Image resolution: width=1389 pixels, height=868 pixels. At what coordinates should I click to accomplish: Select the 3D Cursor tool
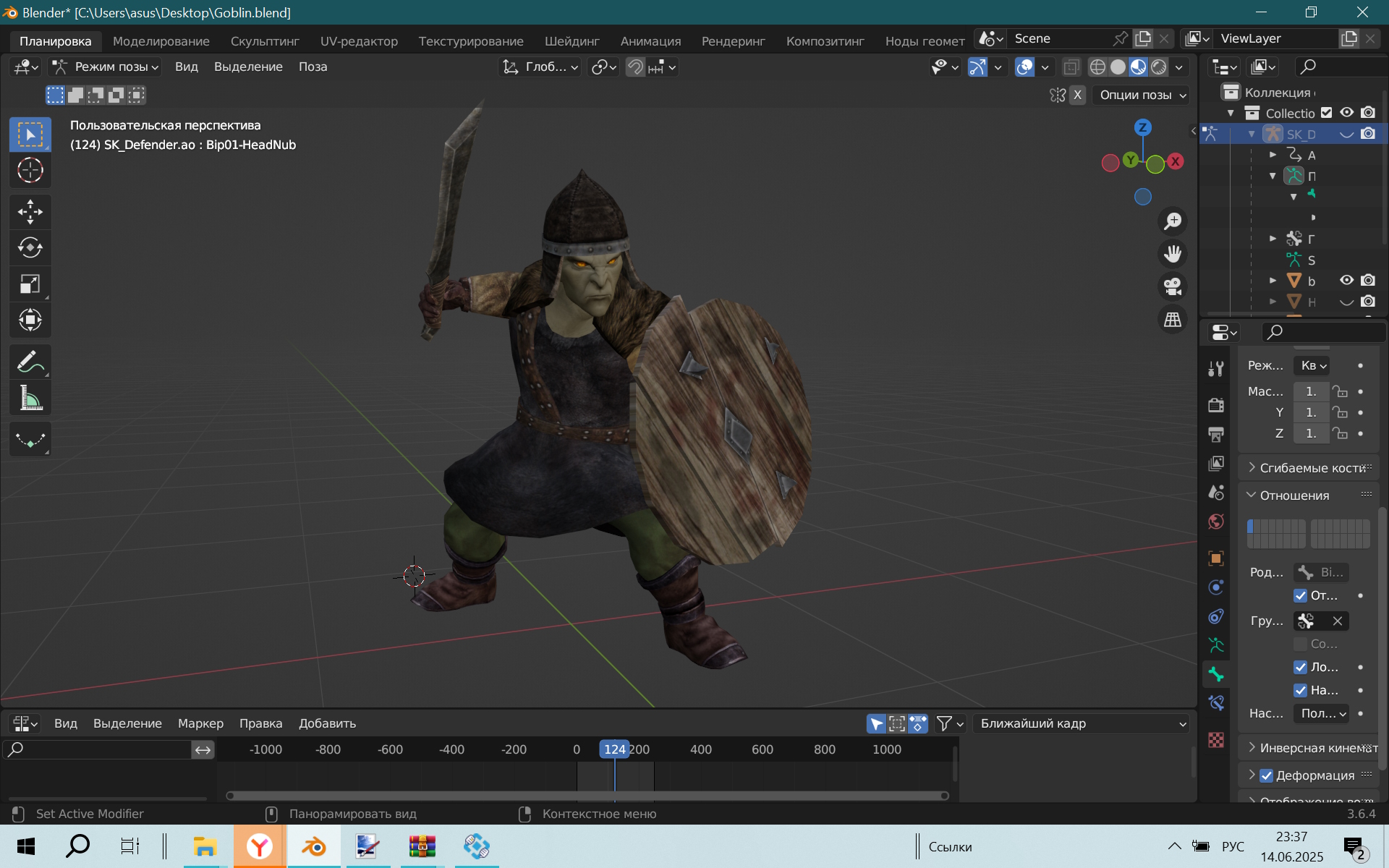[x=30, y=170]
